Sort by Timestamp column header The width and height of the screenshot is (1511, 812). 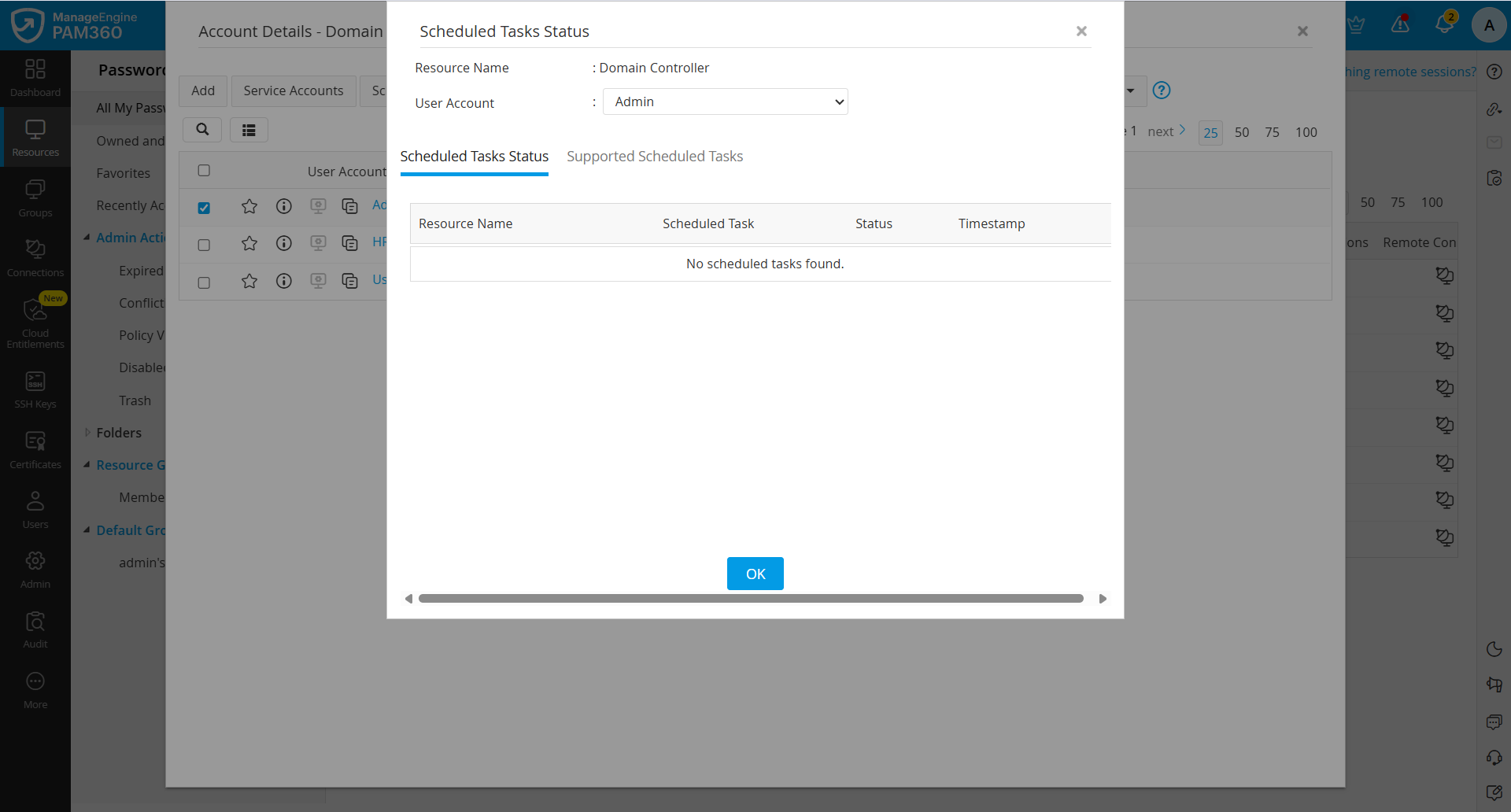pos(992,223)
